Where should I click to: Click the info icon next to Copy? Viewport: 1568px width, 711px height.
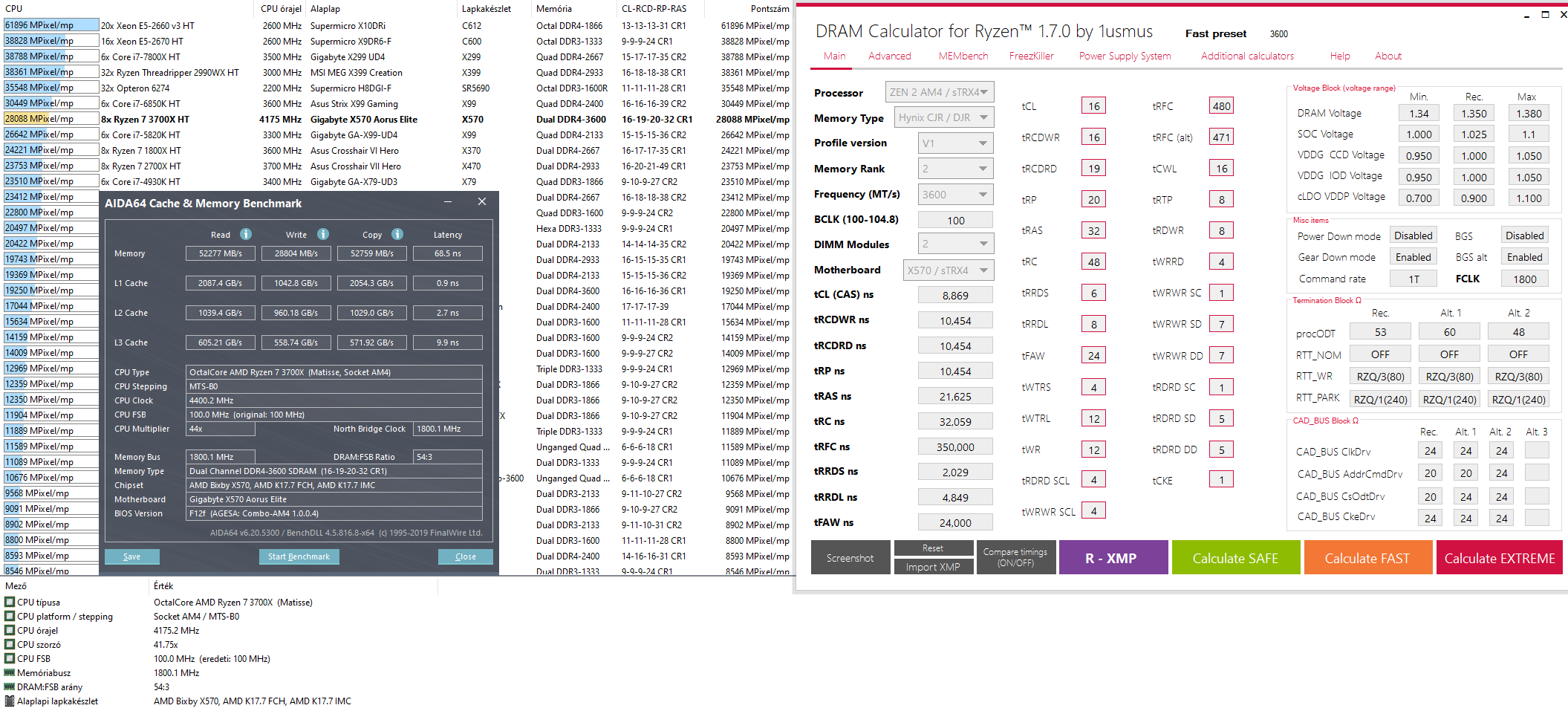(x=397, y=234)
